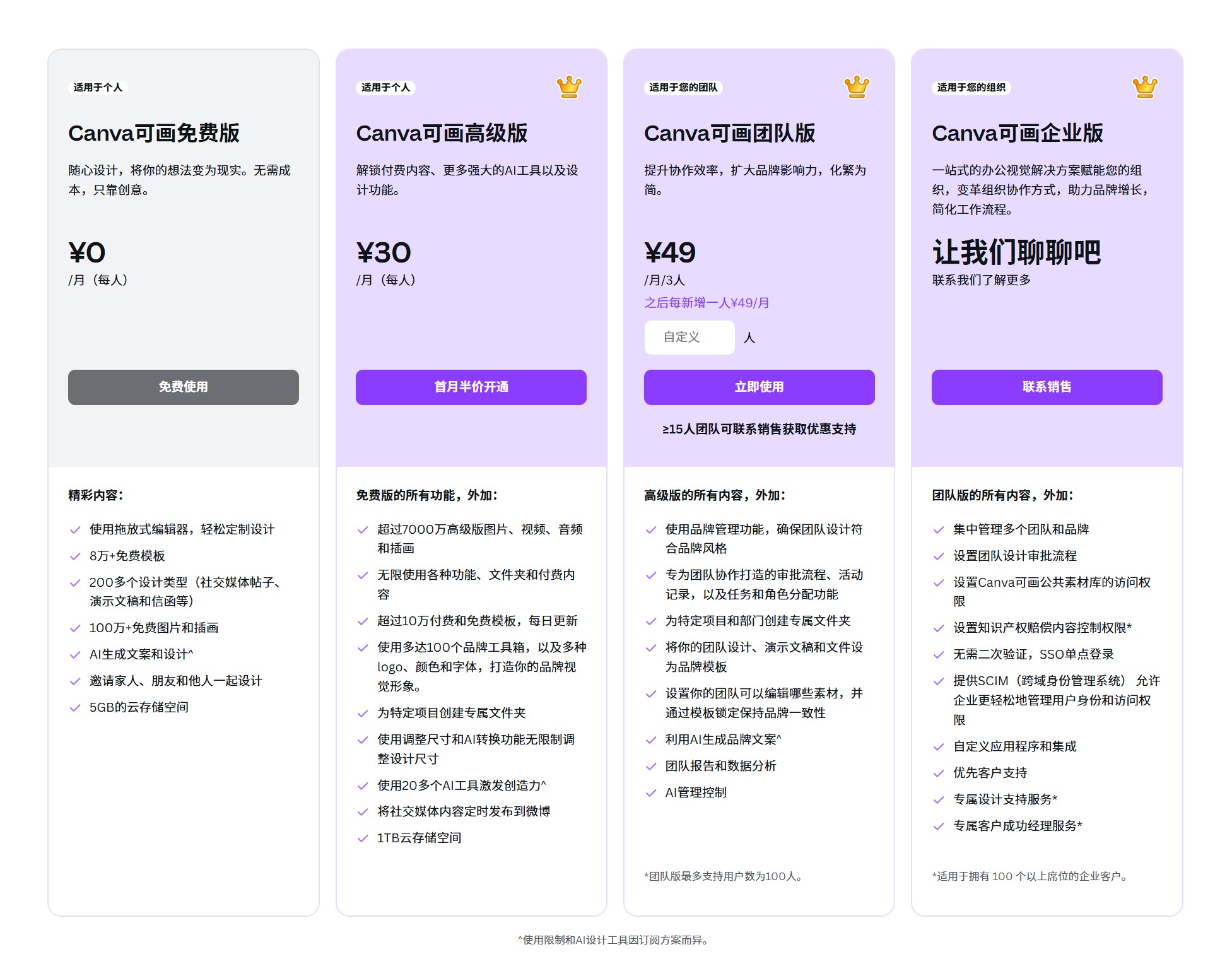Click the checkmark beside 超过10万付费和免费模板
Image resolution: width=1232 pixels, height=959 pixels.
coord(363,621)
